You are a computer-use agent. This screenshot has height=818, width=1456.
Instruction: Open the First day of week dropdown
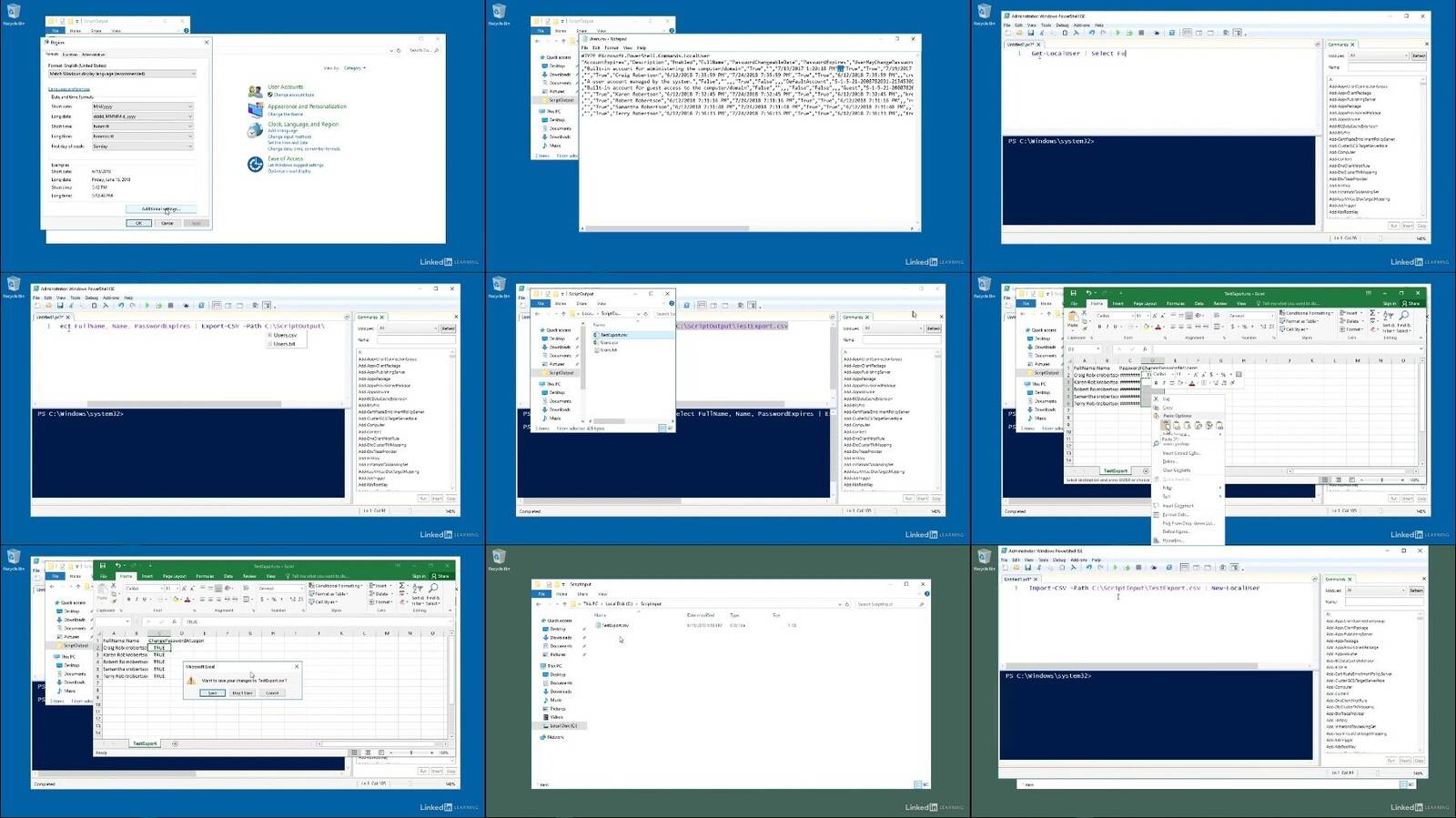[x=142, y=146]
